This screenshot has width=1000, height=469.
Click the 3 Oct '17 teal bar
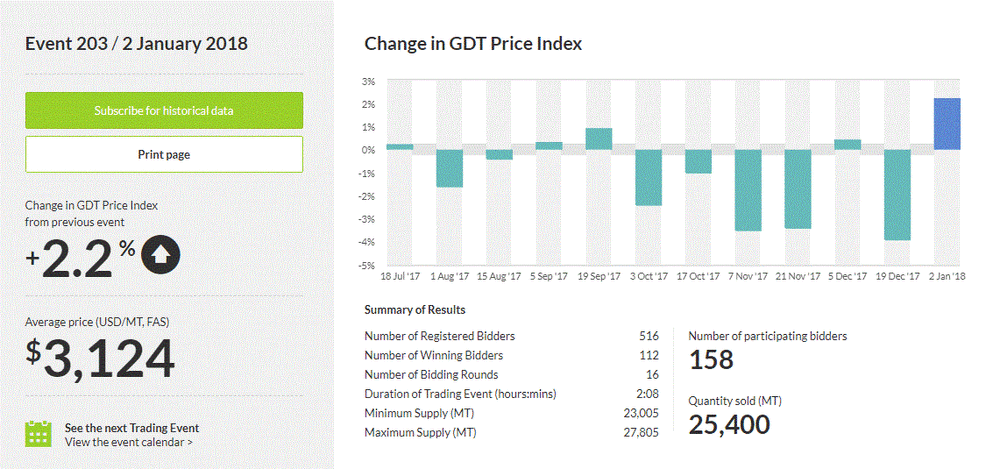click(648, 178)
